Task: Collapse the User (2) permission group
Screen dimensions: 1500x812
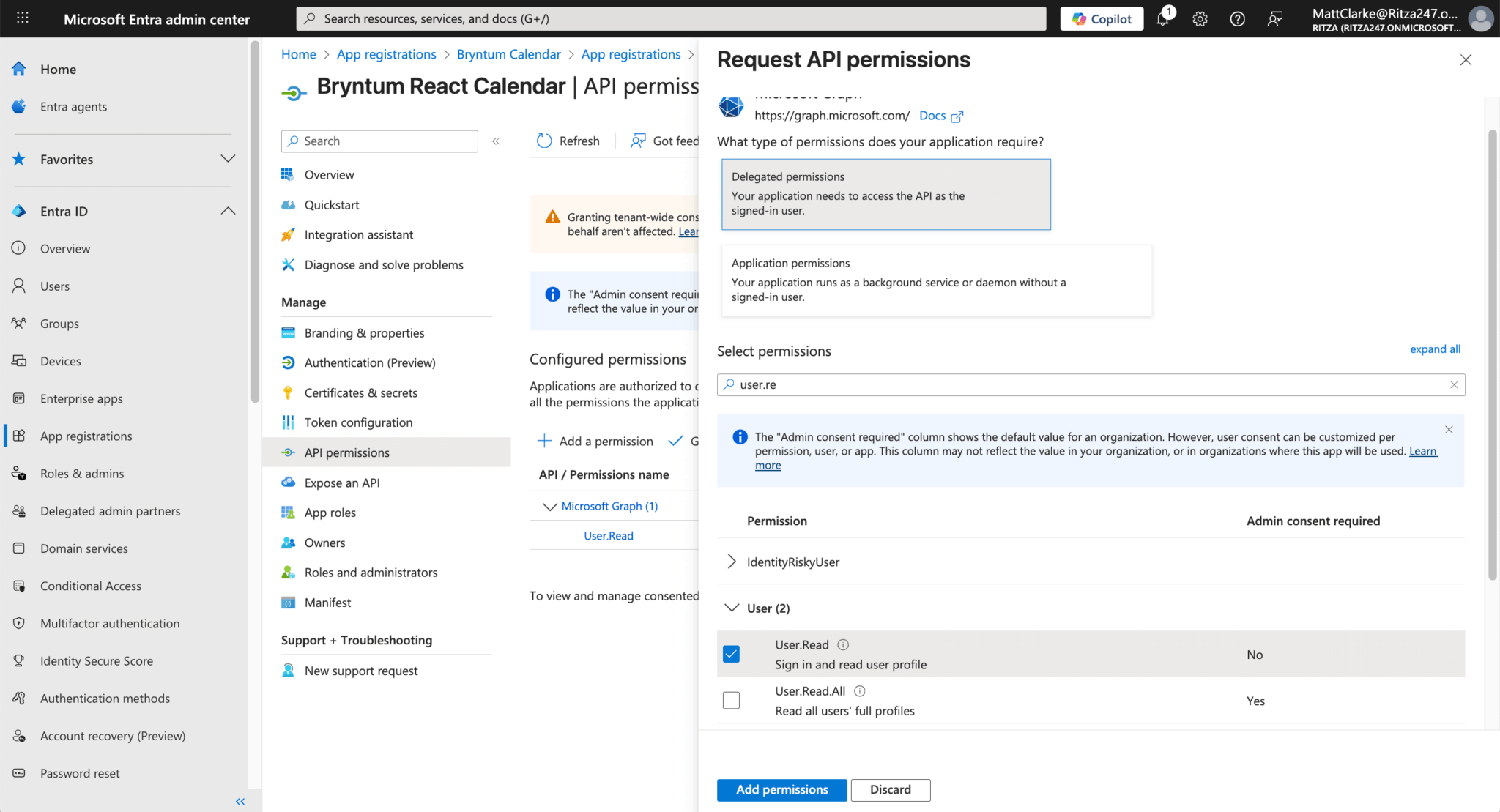Action: [x=731, y=608]
